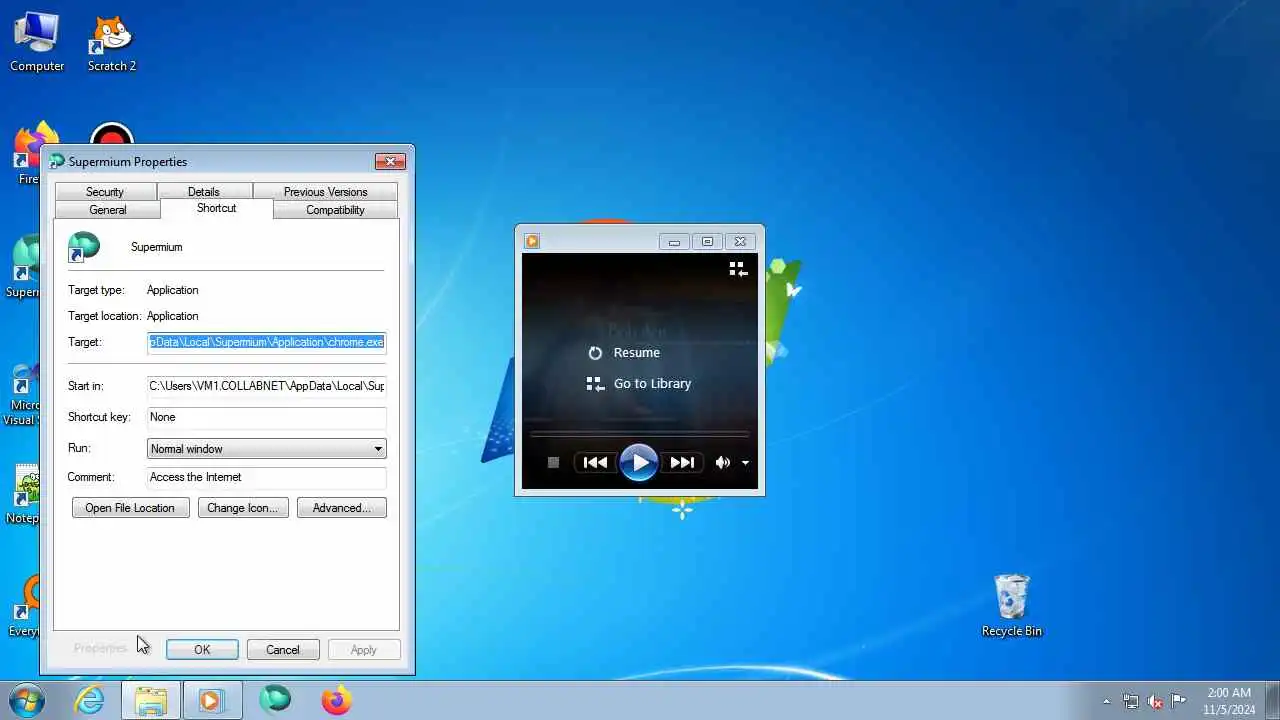Play the media in Media Player
The width and height of the screenshot is (1280, 720).
pos(639,462)
